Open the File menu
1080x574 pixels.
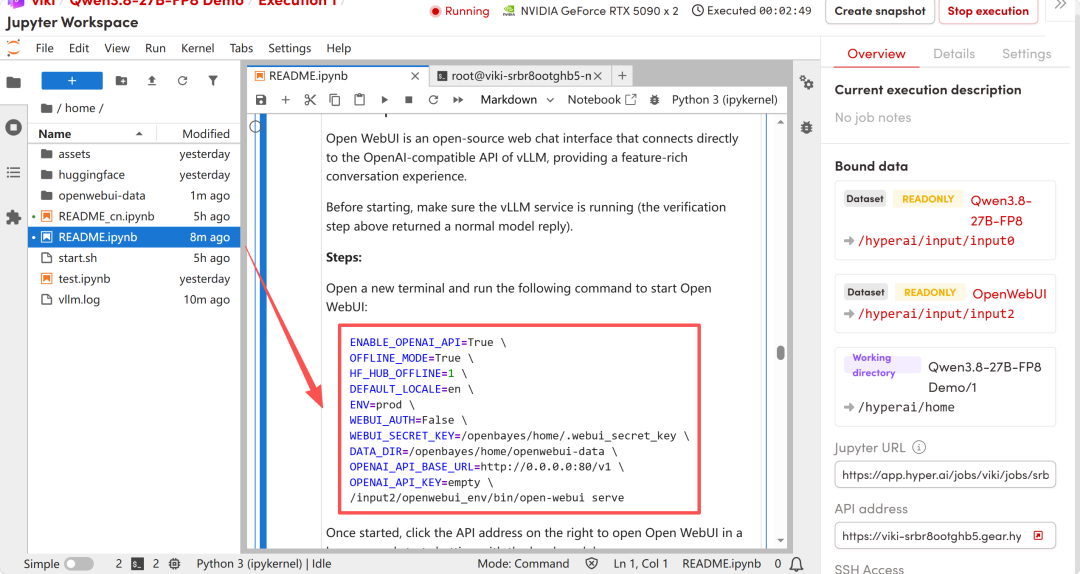click(45, 48)
